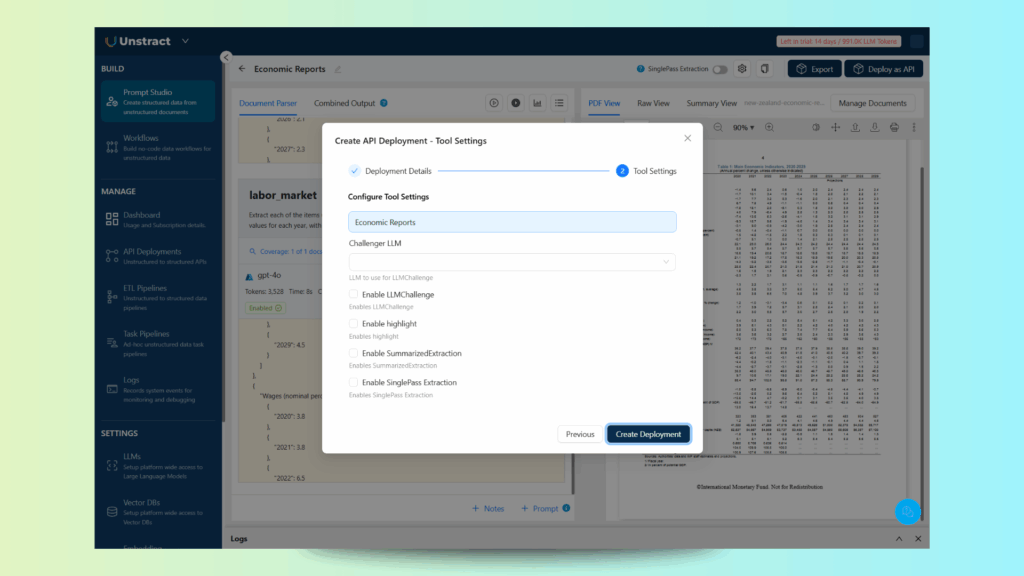Click the Create Deployment button
The width and height of the screenshot is (1024, 576).
648,434
